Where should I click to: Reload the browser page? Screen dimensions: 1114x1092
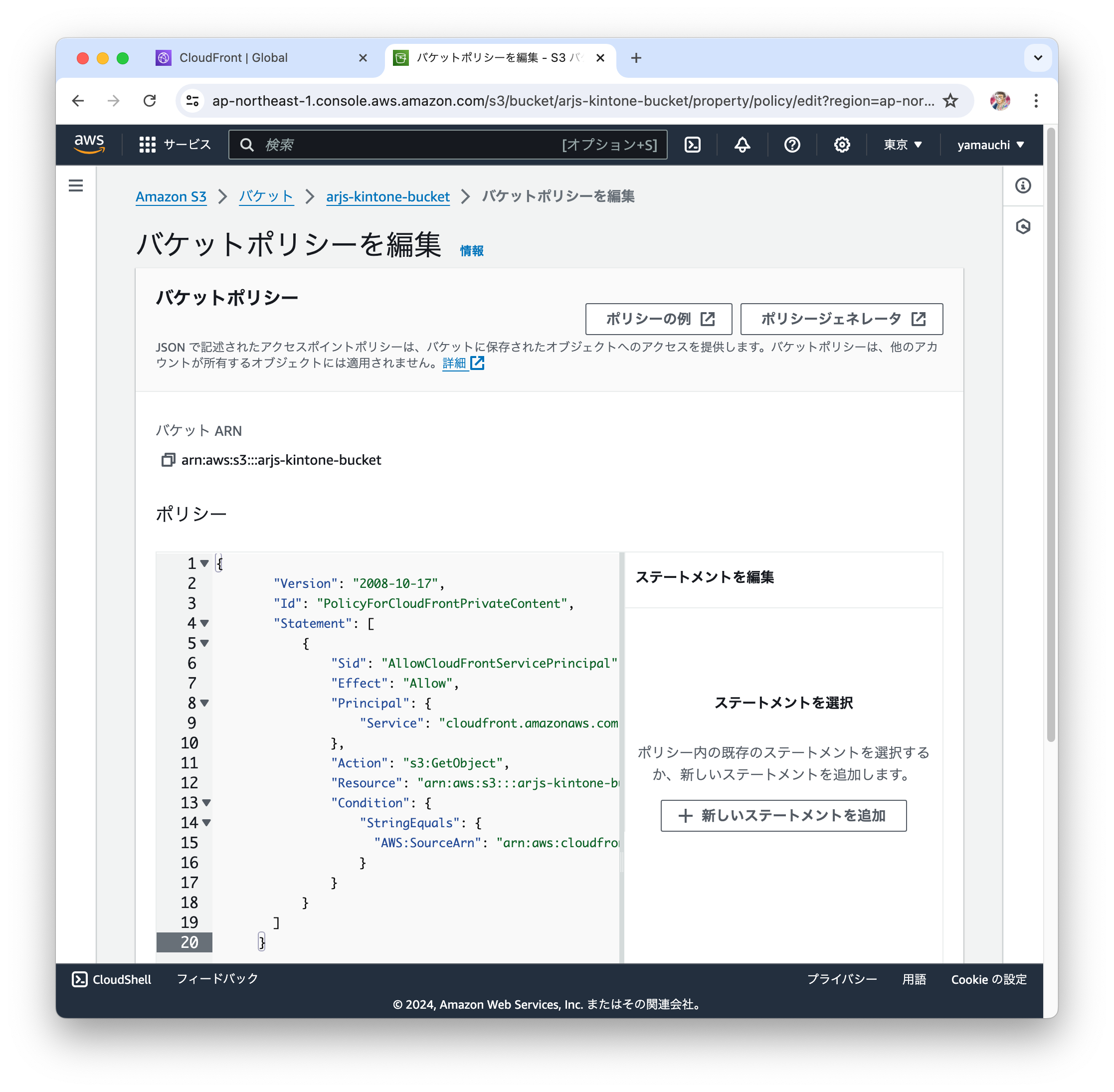(150, 101)
